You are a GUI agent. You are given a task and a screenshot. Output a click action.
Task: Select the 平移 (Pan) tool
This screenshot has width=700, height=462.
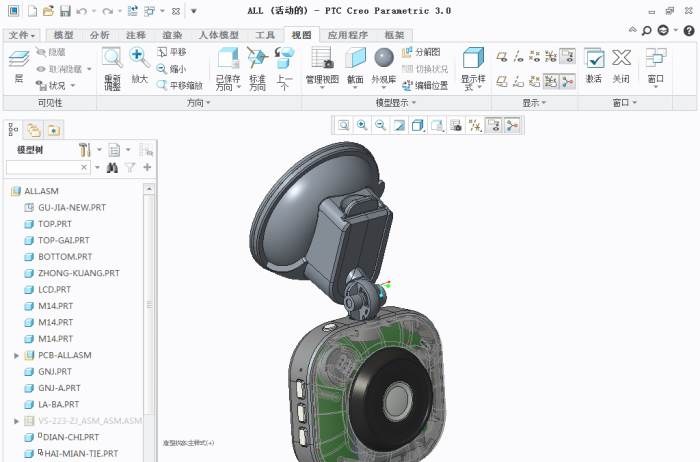click(171, 52)
